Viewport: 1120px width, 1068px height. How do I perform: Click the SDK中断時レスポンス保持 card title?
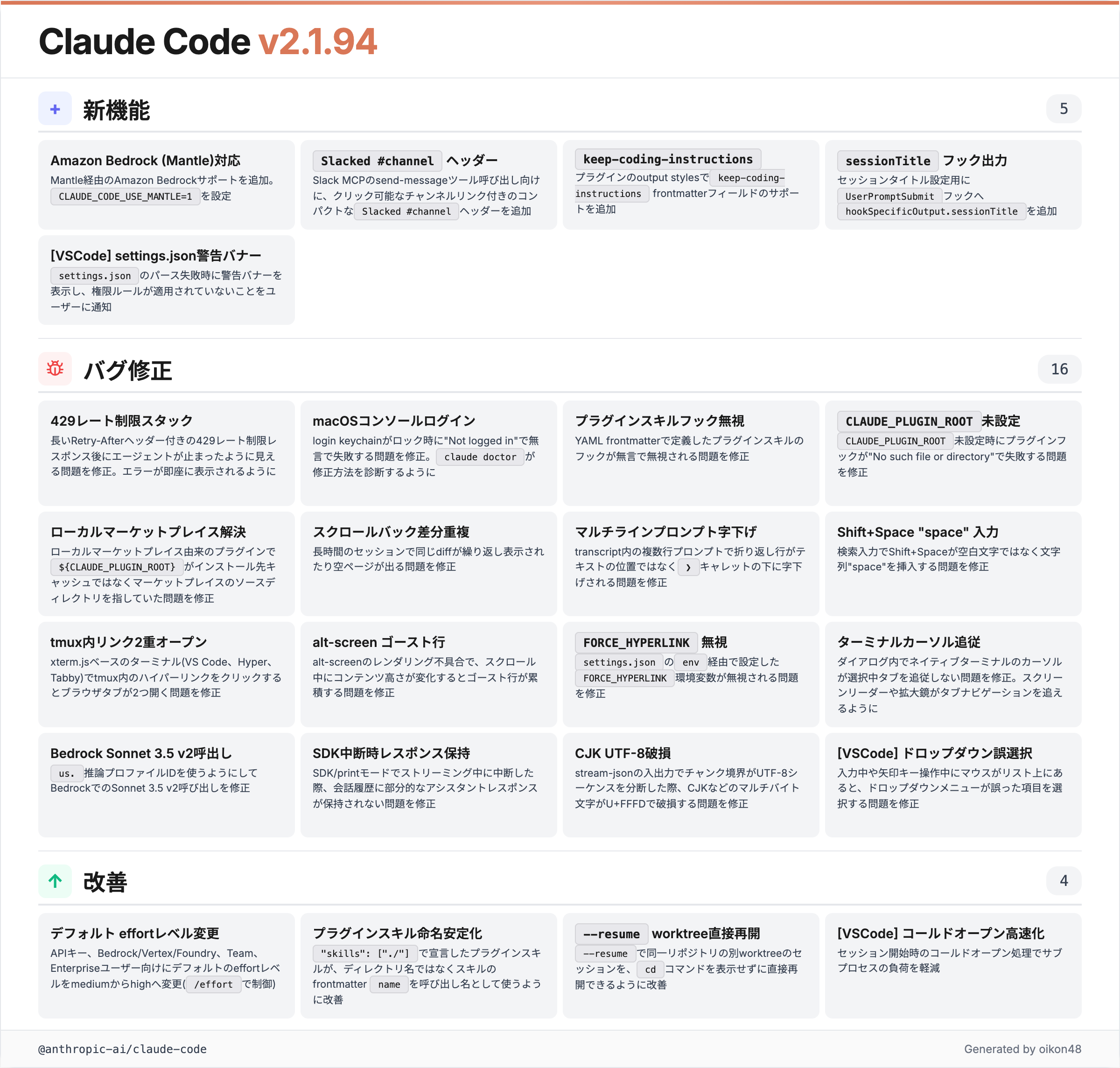(x=391, y=753)
